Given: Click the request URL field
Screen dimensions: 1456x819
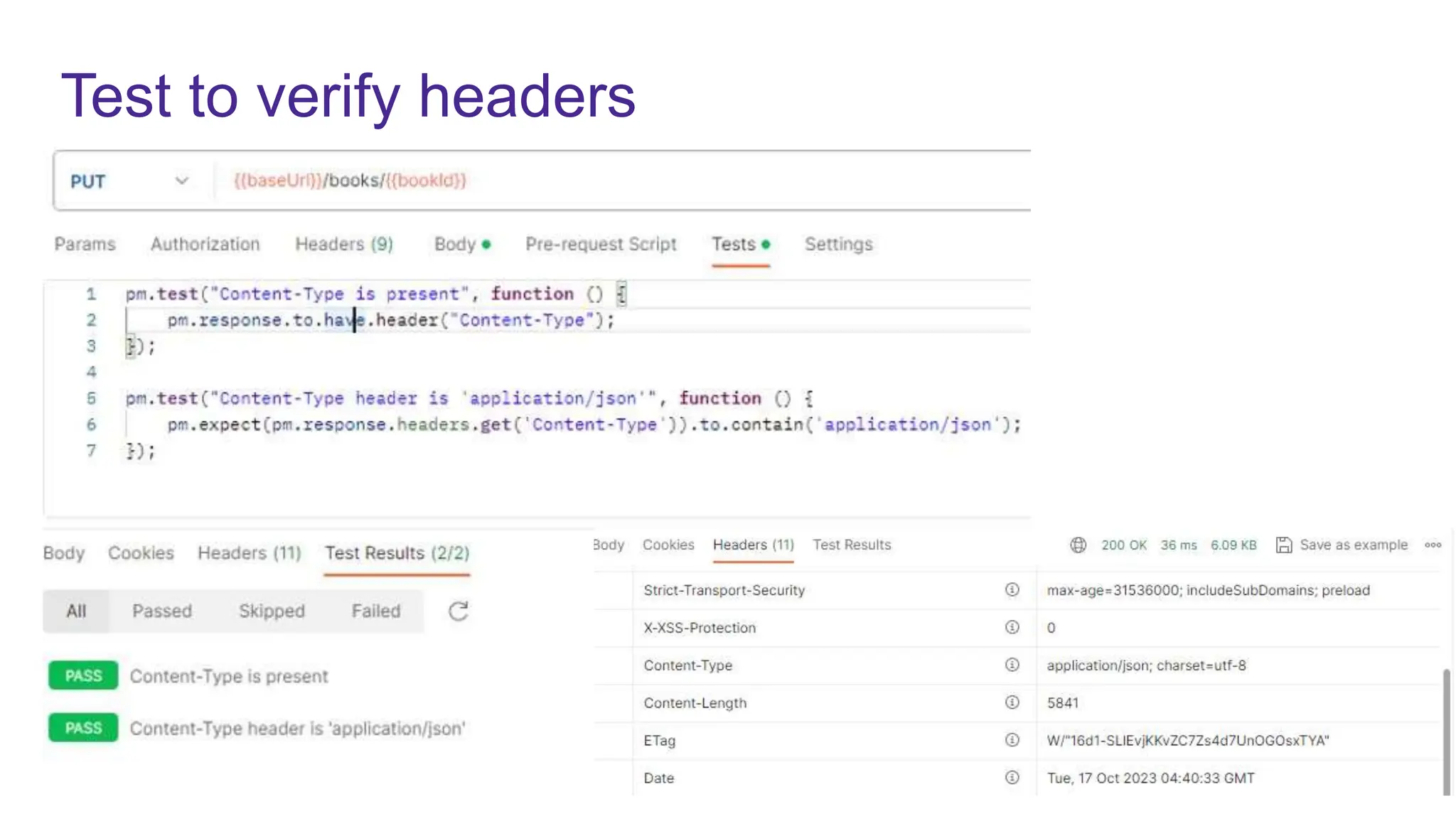Looking at the screenshot, I should 622,181.
